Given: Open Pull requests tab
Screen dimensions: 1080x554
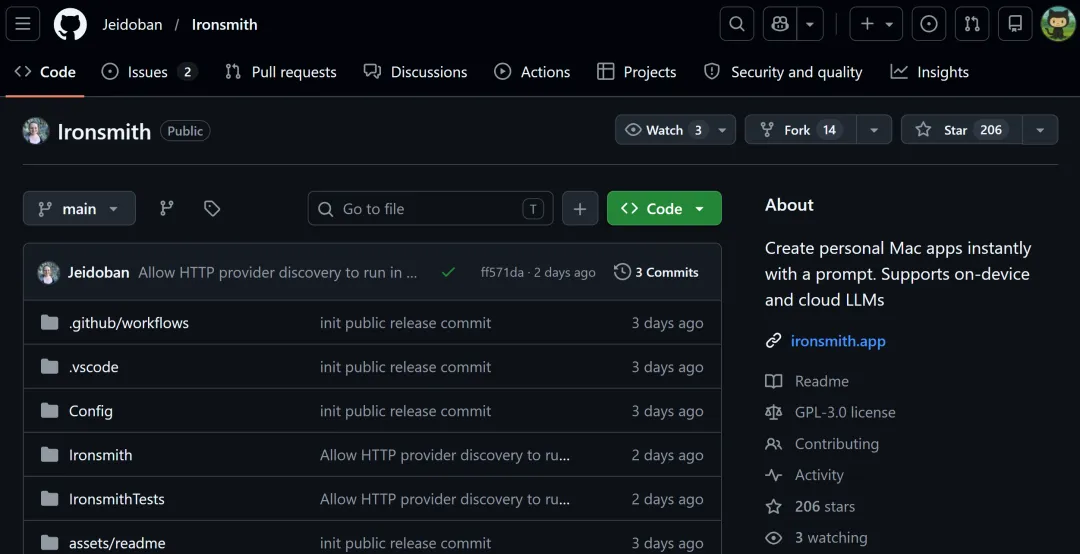Looking at the screenshot, I should (281, 72).
